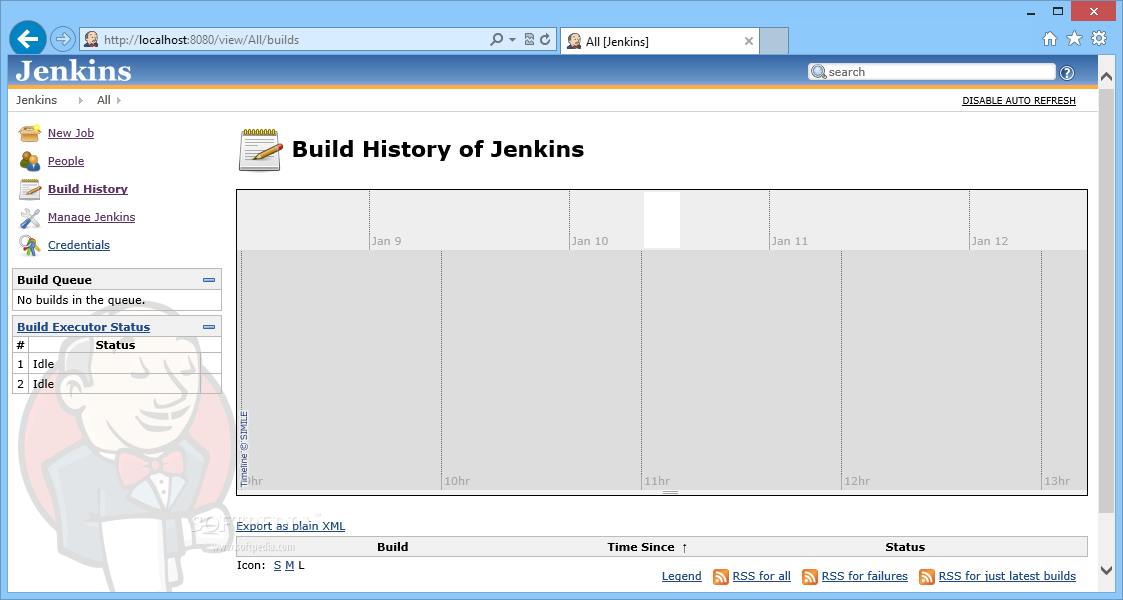Click the RSS for just latest builds icon
This screenshot has height=600, width=1123.
[927, 576]
